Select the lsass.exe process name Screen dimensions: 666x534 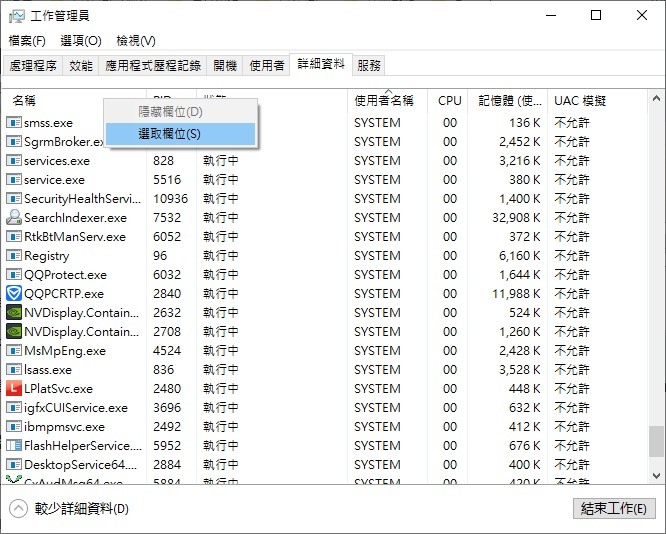pyautogui.click(x=48, y=370)
